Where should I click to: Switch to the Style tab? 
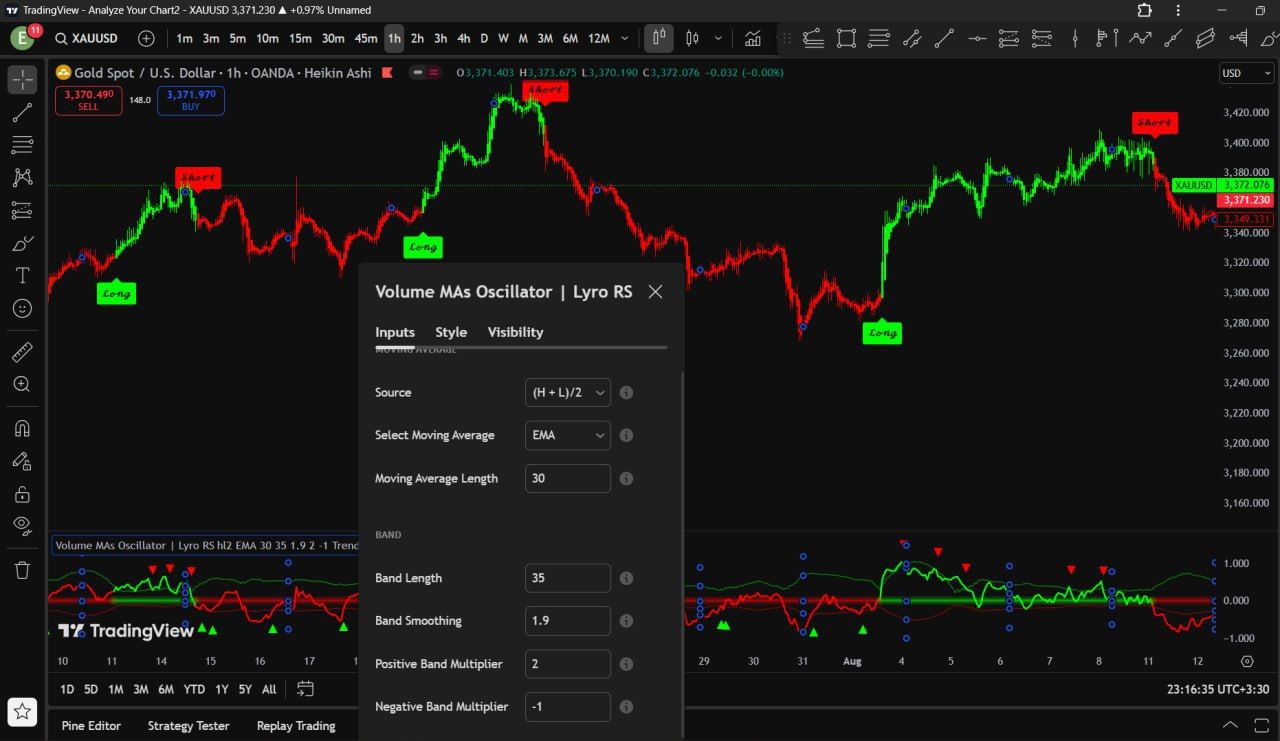(451, 332)
